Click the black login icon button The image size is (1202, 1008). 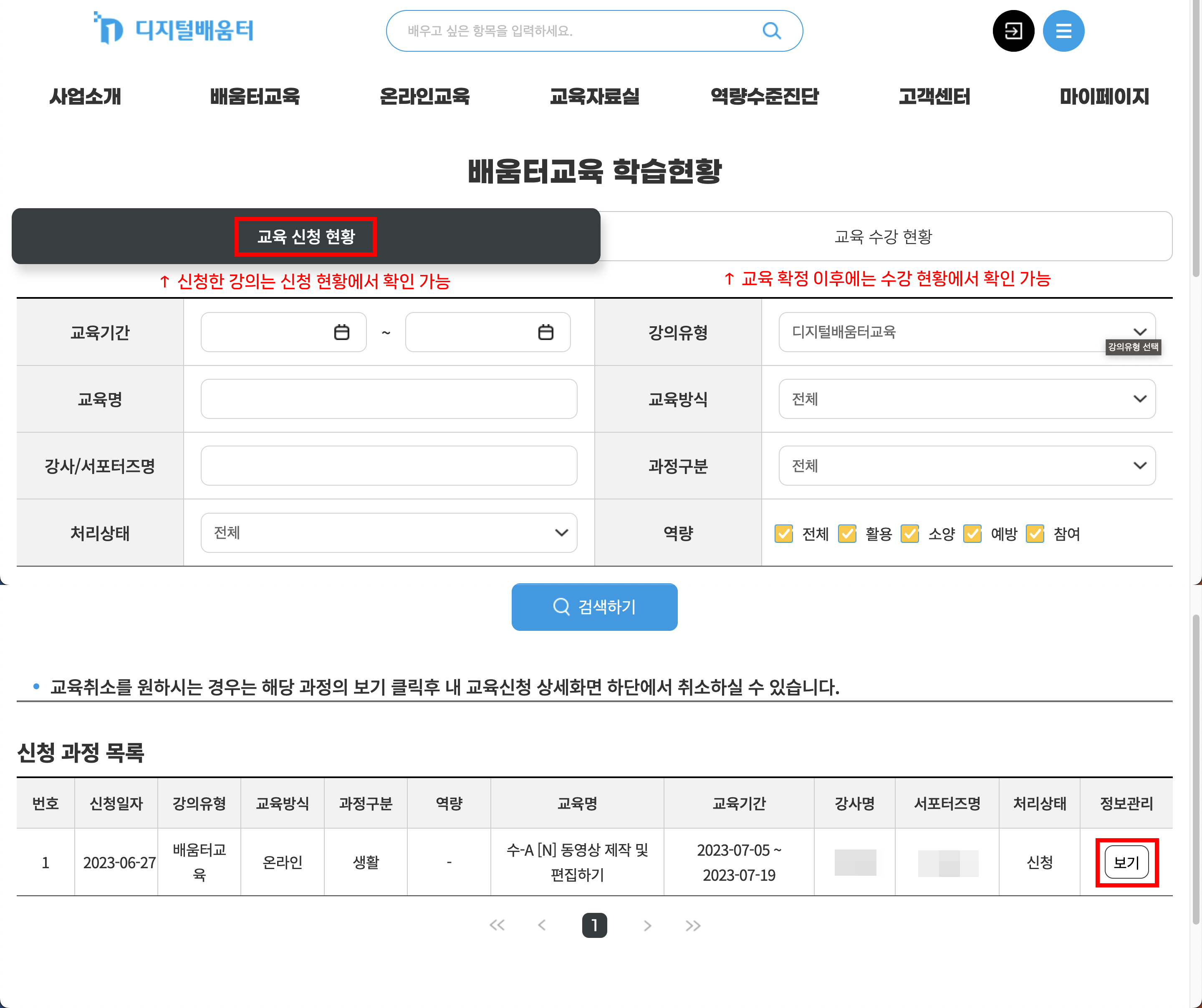click(1013, 31)
